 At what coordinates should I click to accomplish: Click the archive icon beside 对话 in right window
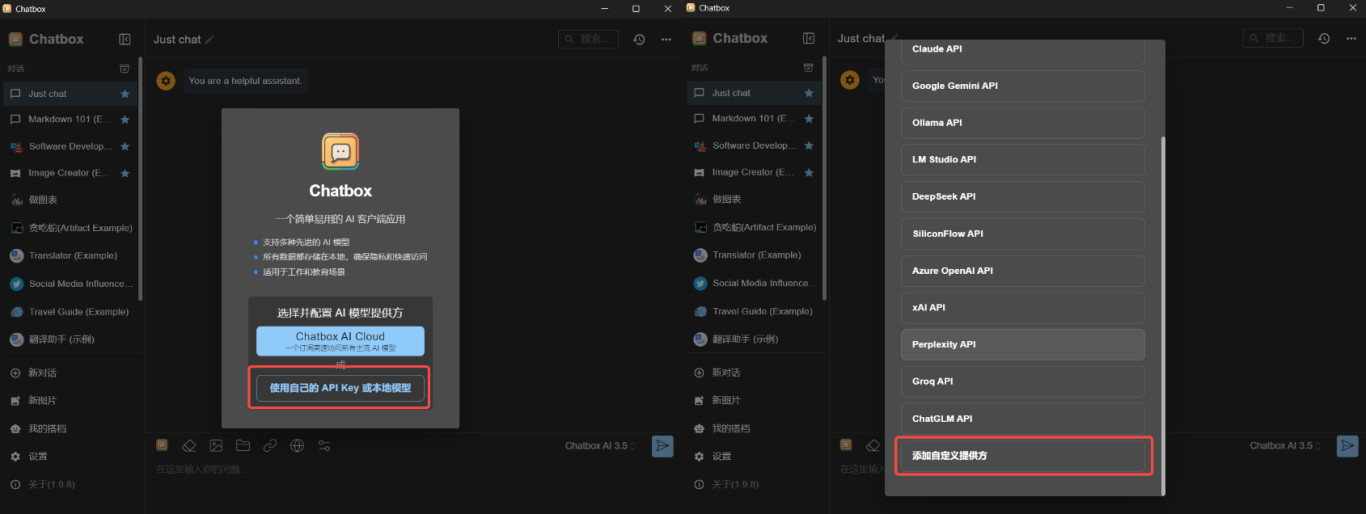click(808, 68)
